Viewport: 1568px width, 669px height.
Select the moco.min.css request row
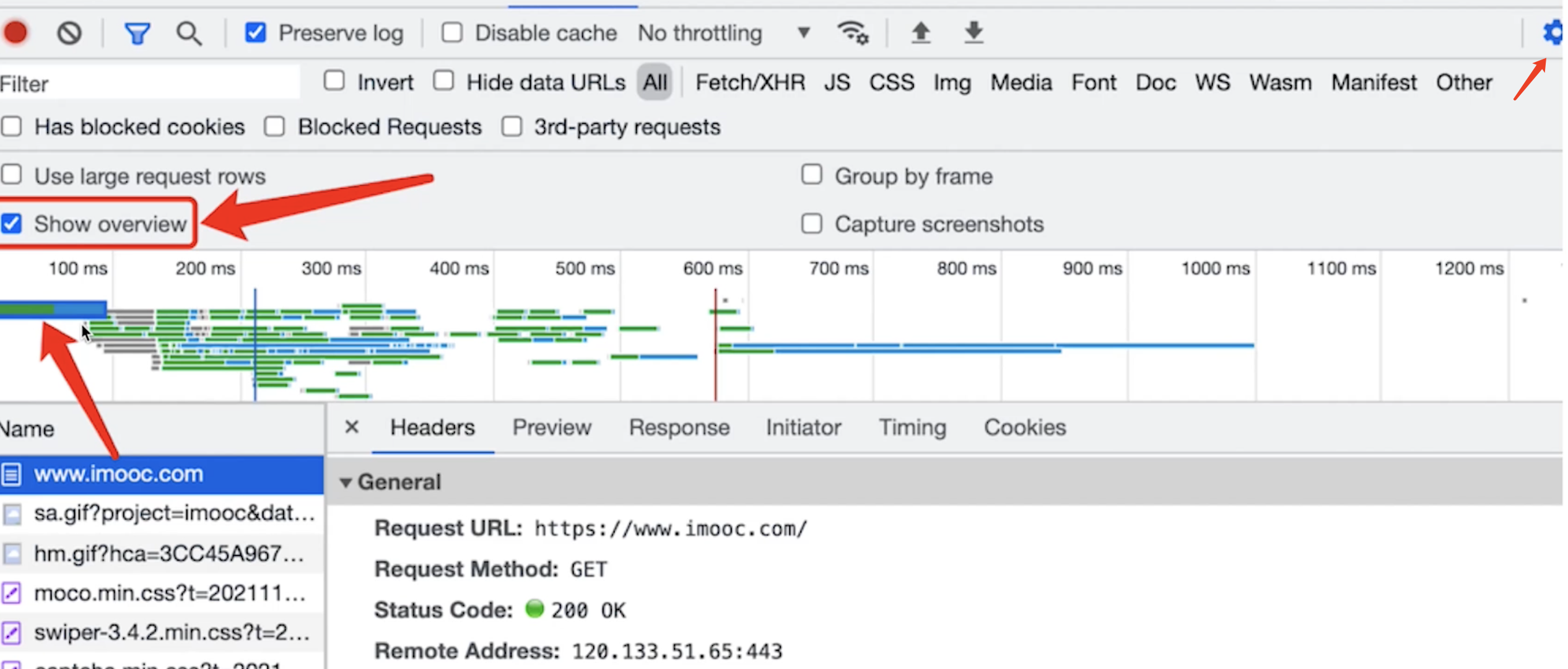(169, 593)
